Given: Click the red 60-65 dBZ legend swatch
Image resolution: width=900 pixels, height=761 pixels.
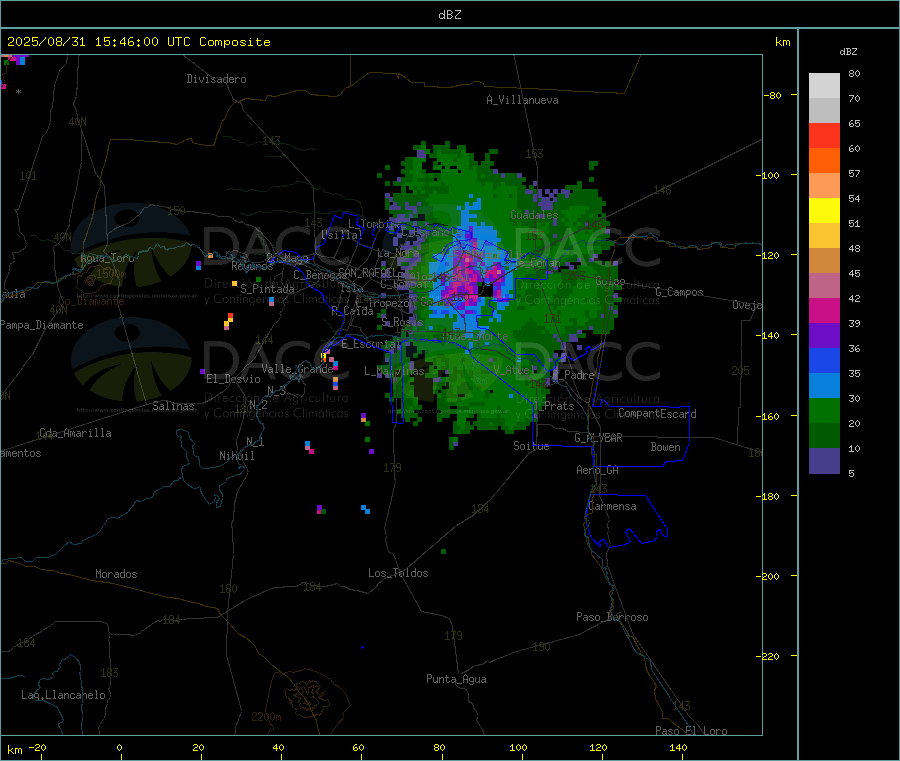Looking at the screenshot, I should point(824,135).
